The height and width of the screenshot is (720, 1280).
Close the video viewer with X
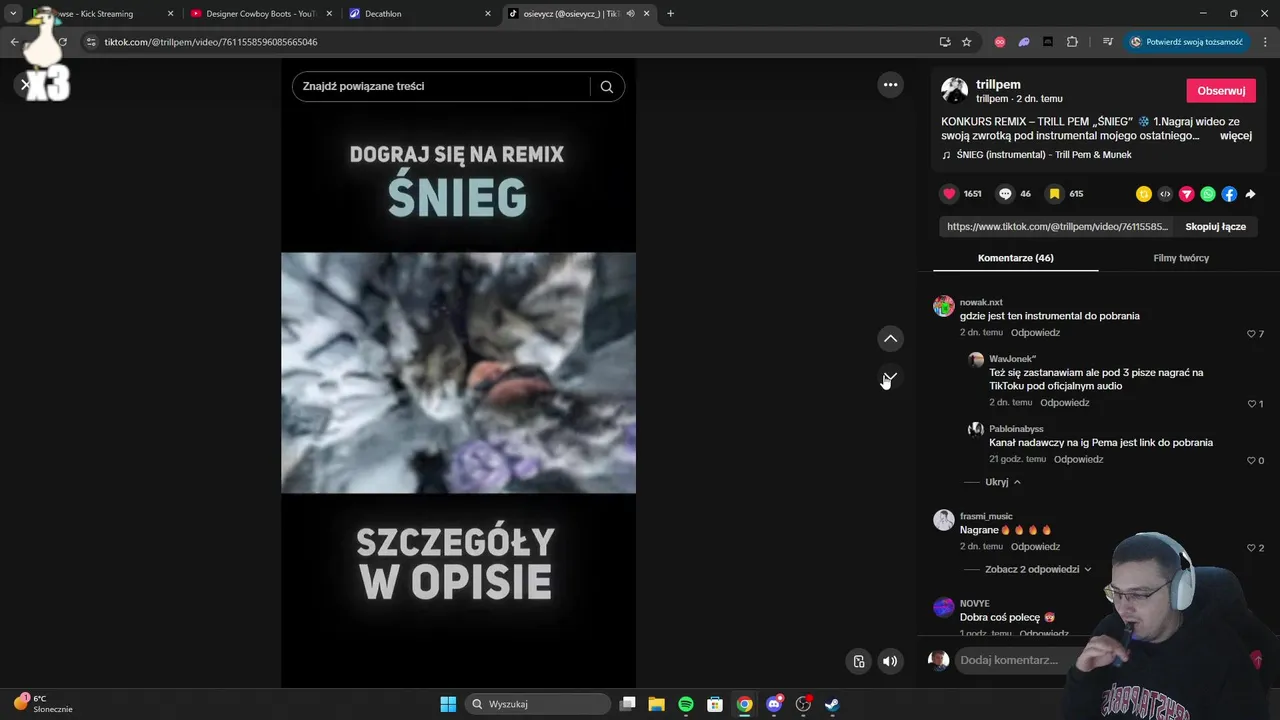25,85
